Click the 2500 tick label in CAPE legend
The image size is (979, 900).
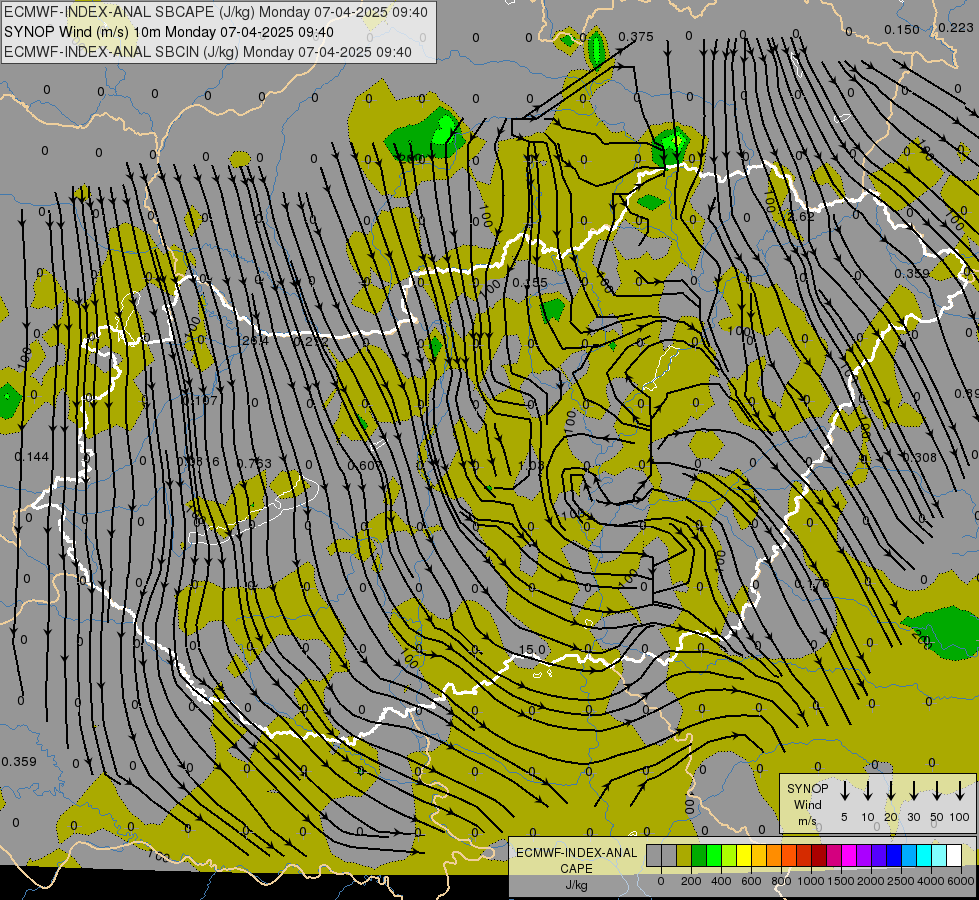point(901,881)
